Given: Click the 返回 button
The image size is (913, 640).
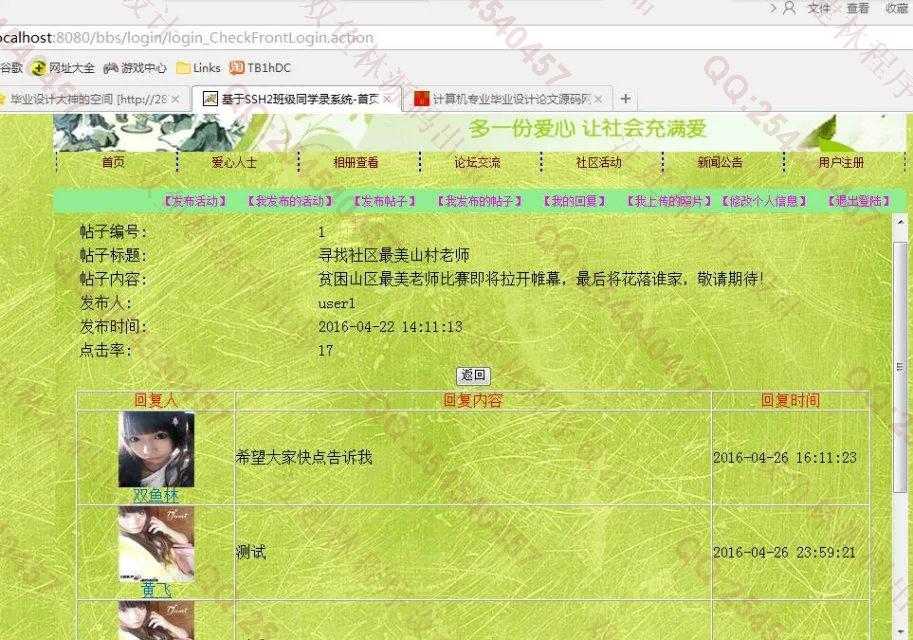Looking at the screenshot, I should (x=473, y=376).
